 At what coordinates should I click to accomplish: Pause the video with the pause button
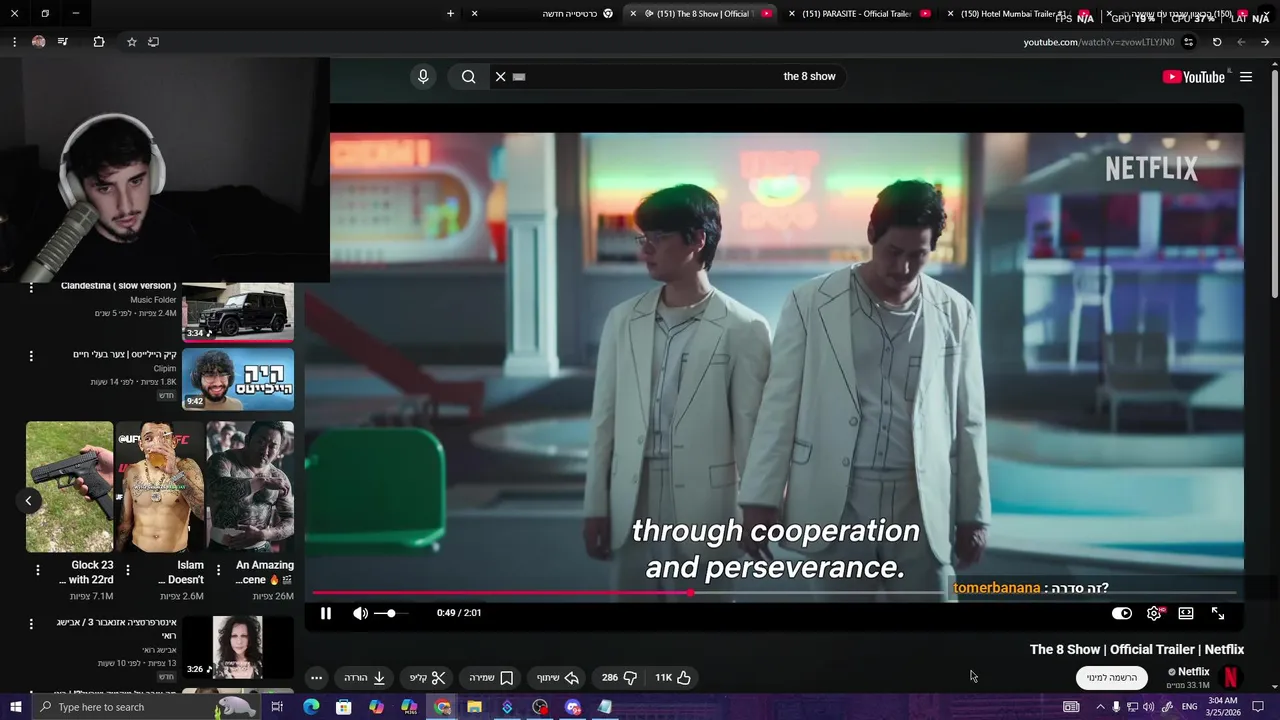point(325,613)
